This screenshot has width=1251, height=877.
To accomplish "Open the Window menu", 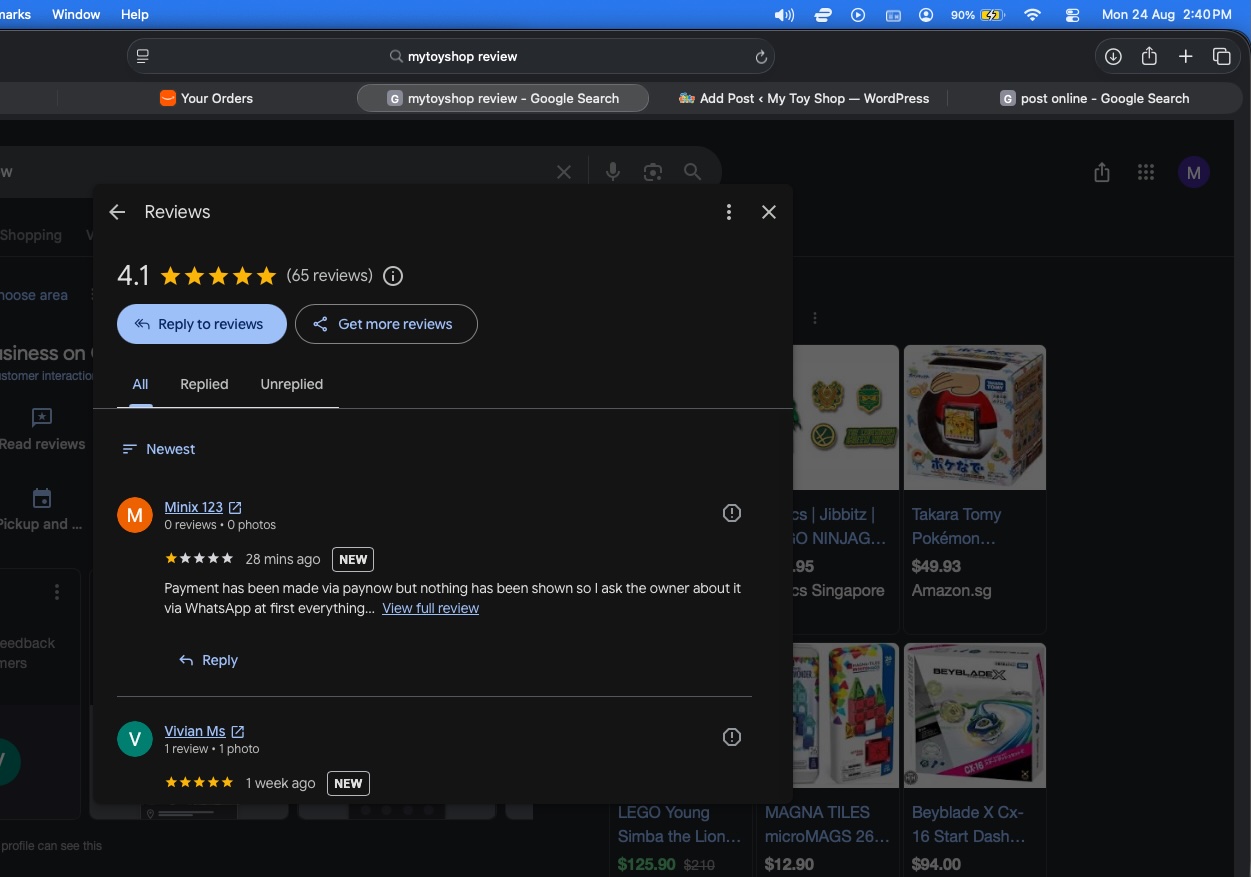I will (76, 14).
